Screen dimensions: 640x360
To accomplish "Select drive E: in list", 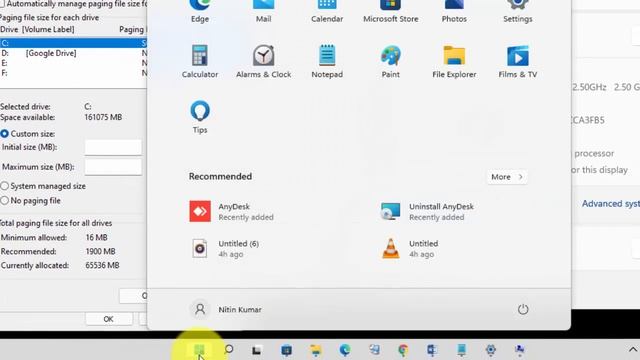I will [73, 63].
